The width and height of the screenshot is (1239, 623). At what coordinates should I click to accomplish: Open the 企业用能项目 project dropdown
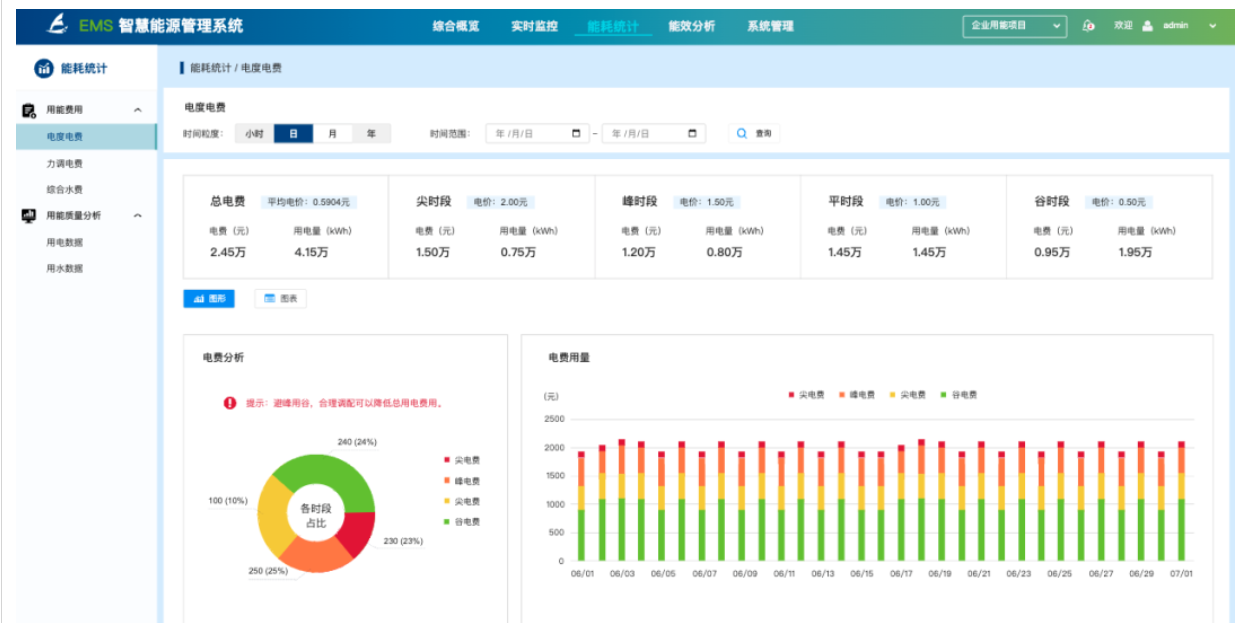pyautogui.click(x=1015, y=26)
